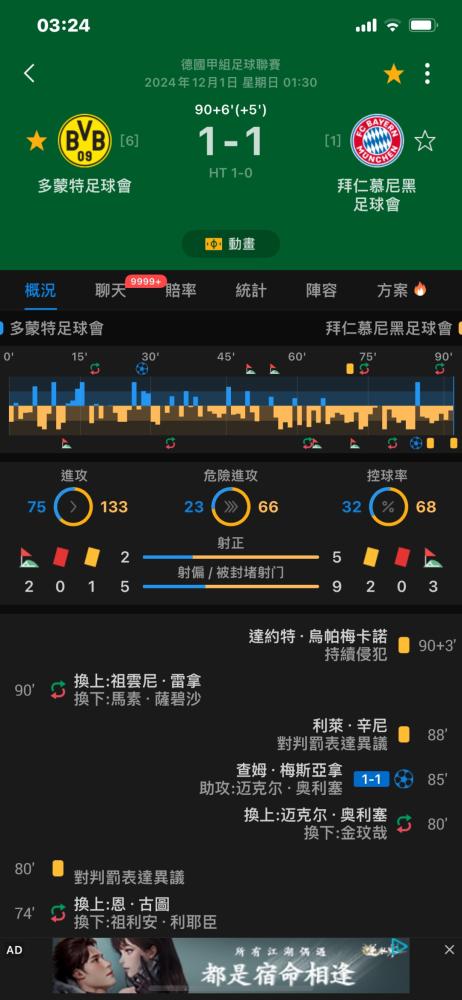
Task: Select the 85' goal event soccer ball
Action: pos(403,779)
